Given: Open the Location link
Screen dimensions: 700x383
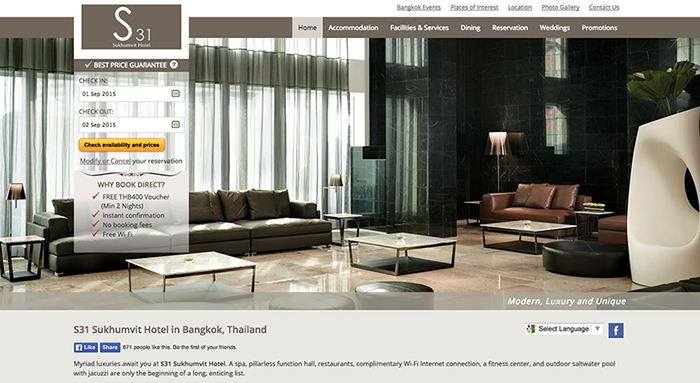Looking at the screenshot, I should [520, 8].
